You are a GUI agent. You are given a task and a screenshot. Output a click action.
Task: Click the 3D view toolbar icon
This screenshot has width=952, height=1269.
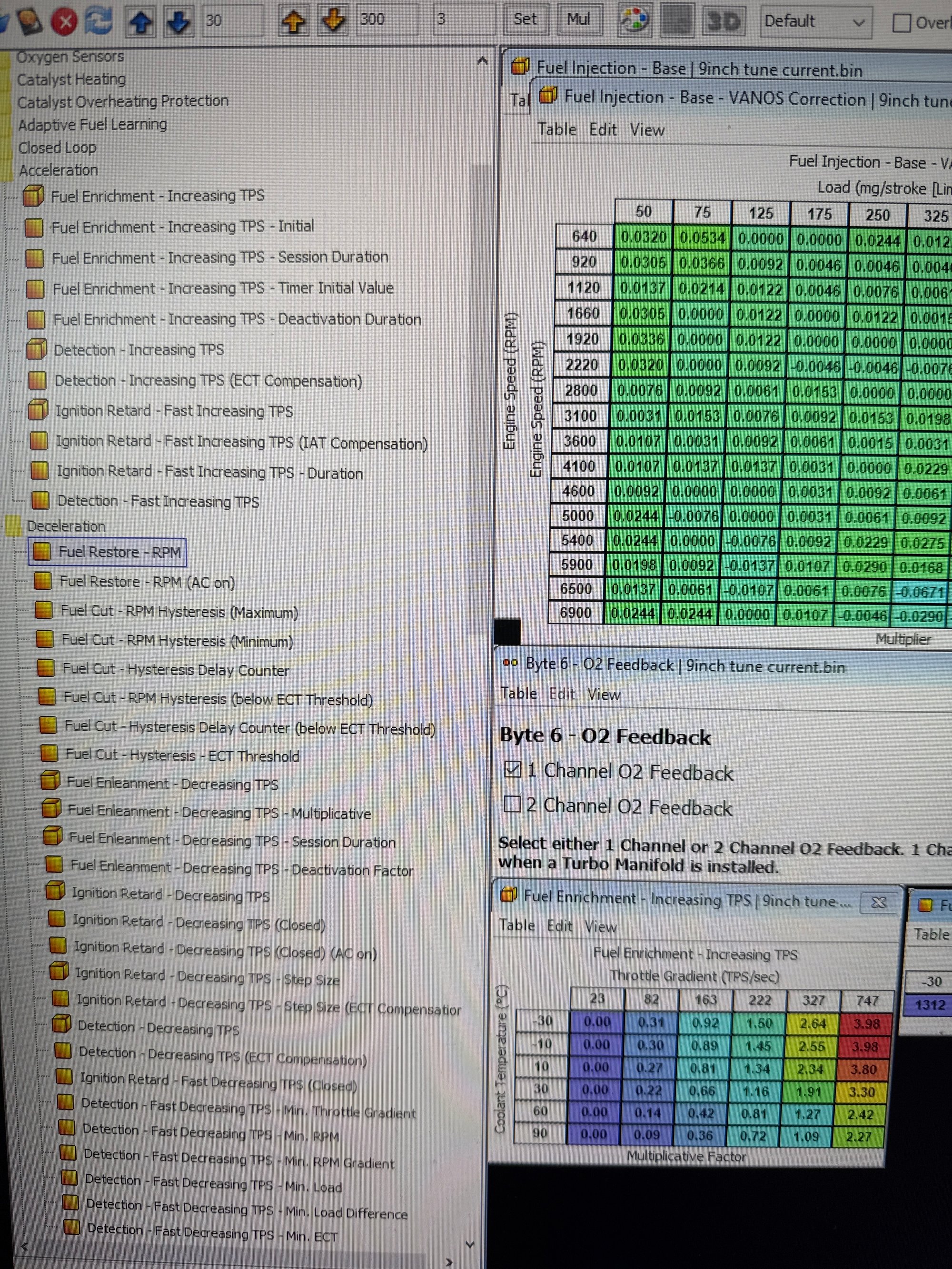723,21
